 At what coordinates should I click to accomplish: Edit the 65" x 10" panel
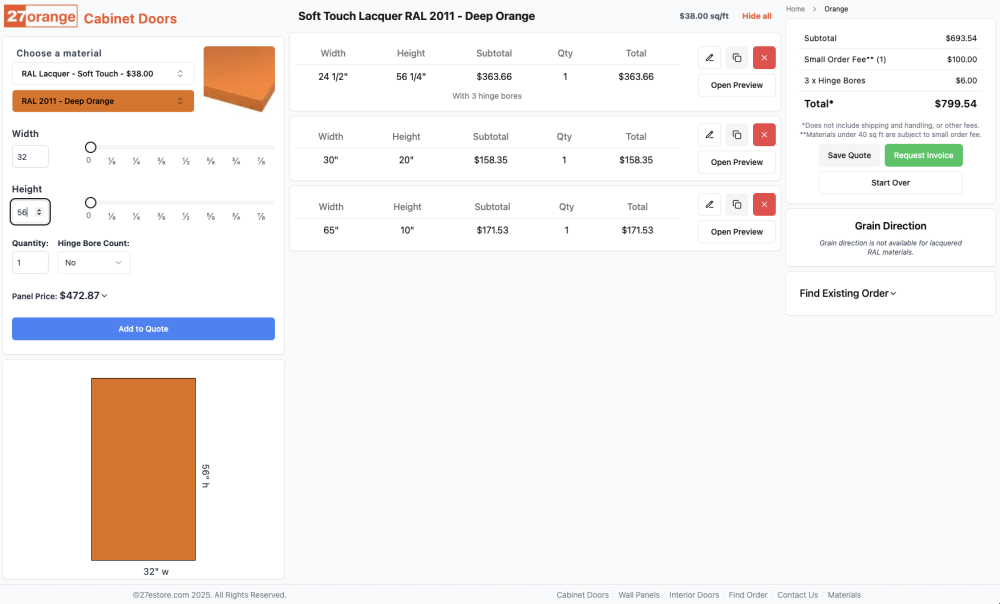709,205
